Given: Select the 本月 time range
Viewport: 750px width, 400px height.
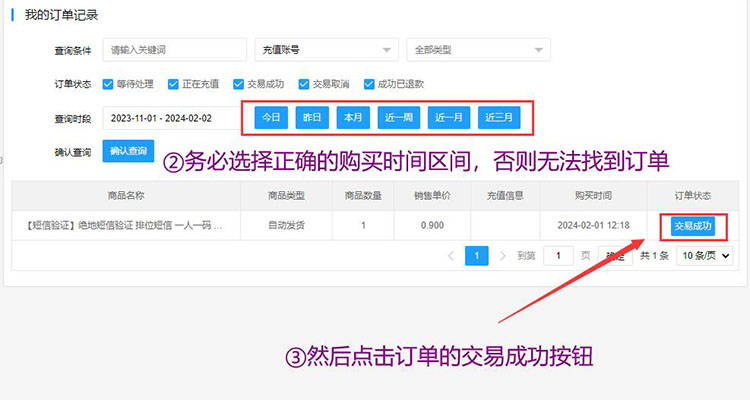Looking at the screenshot, I should coord(353,117).
